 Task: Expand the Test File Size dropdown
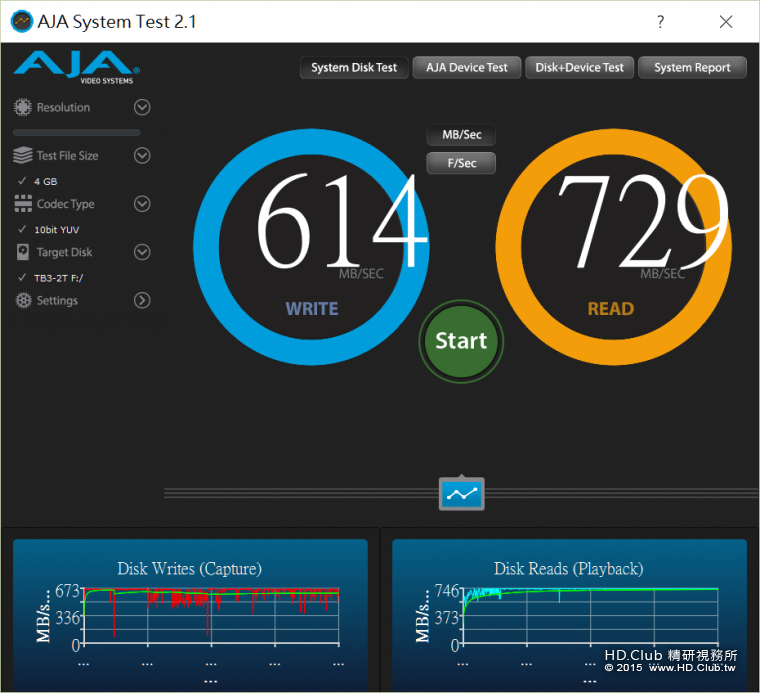[x=142, y=156]
